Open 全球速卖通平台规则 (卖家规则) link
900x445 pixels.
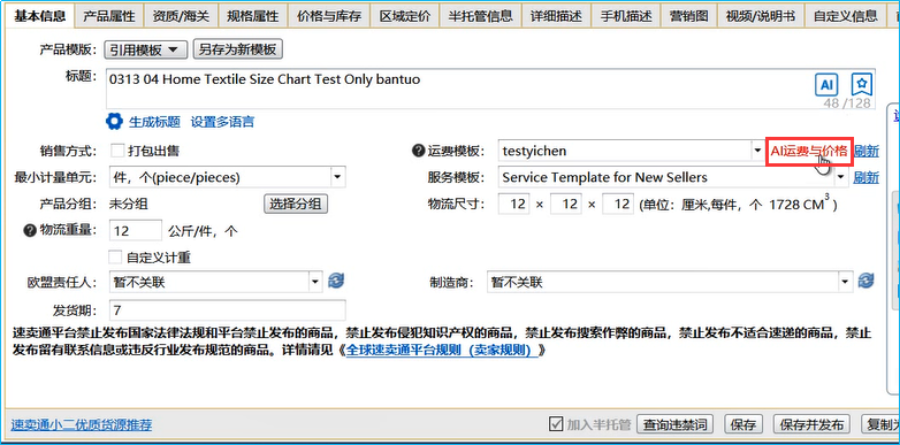click(442, 350)
